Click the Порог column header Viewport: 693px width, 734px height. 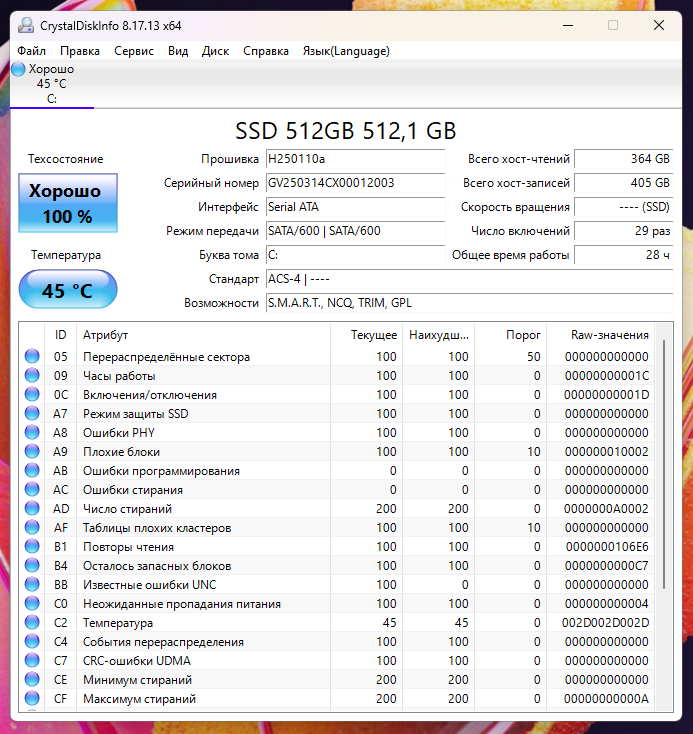(510, 335)
